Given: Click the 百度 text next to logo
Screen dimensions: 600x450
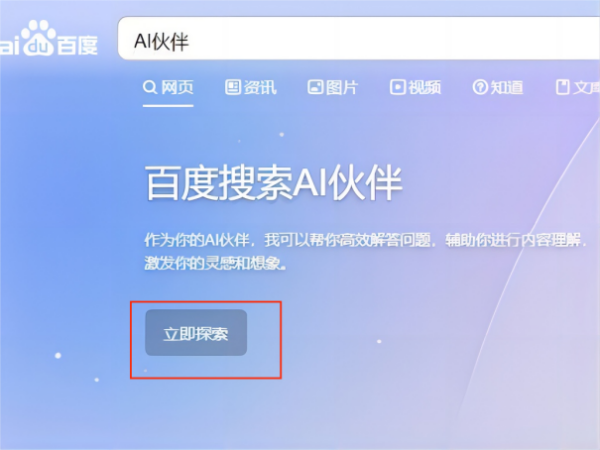Looking at the screenshot, I should [78, 45].
